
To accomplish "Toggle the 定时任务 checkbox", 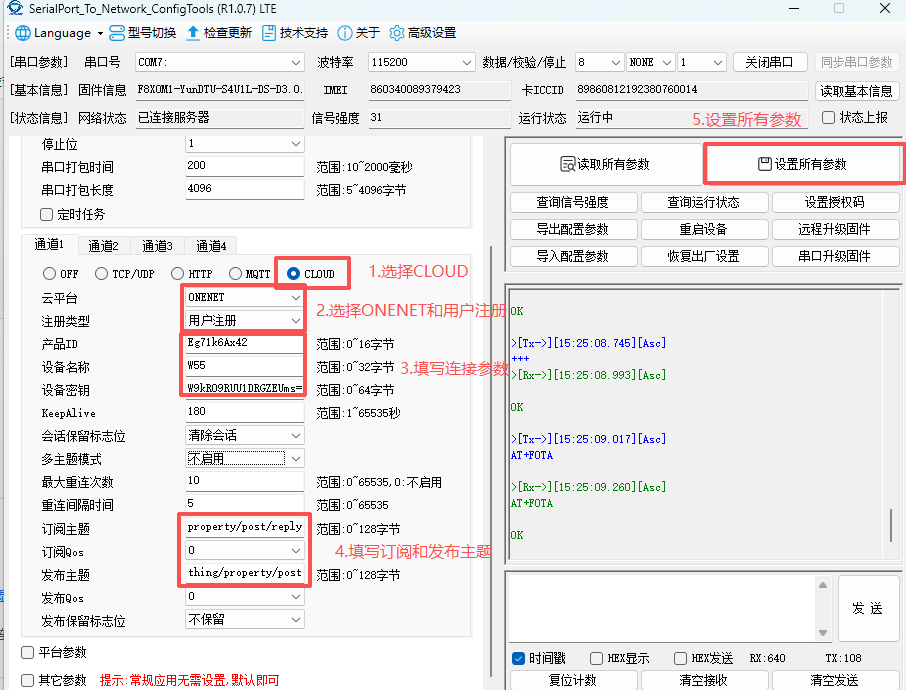I will pos(46,214).
